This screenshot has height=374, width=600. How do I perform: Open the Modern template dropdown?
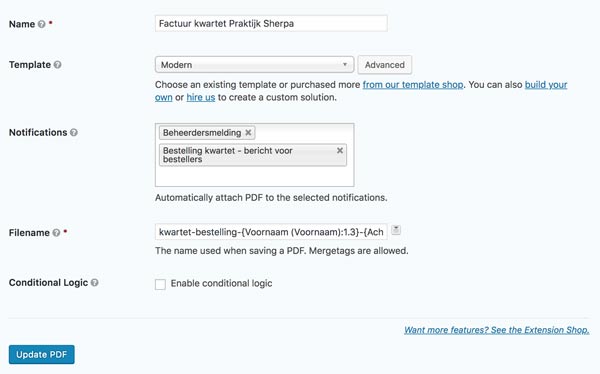pos(254,65)
